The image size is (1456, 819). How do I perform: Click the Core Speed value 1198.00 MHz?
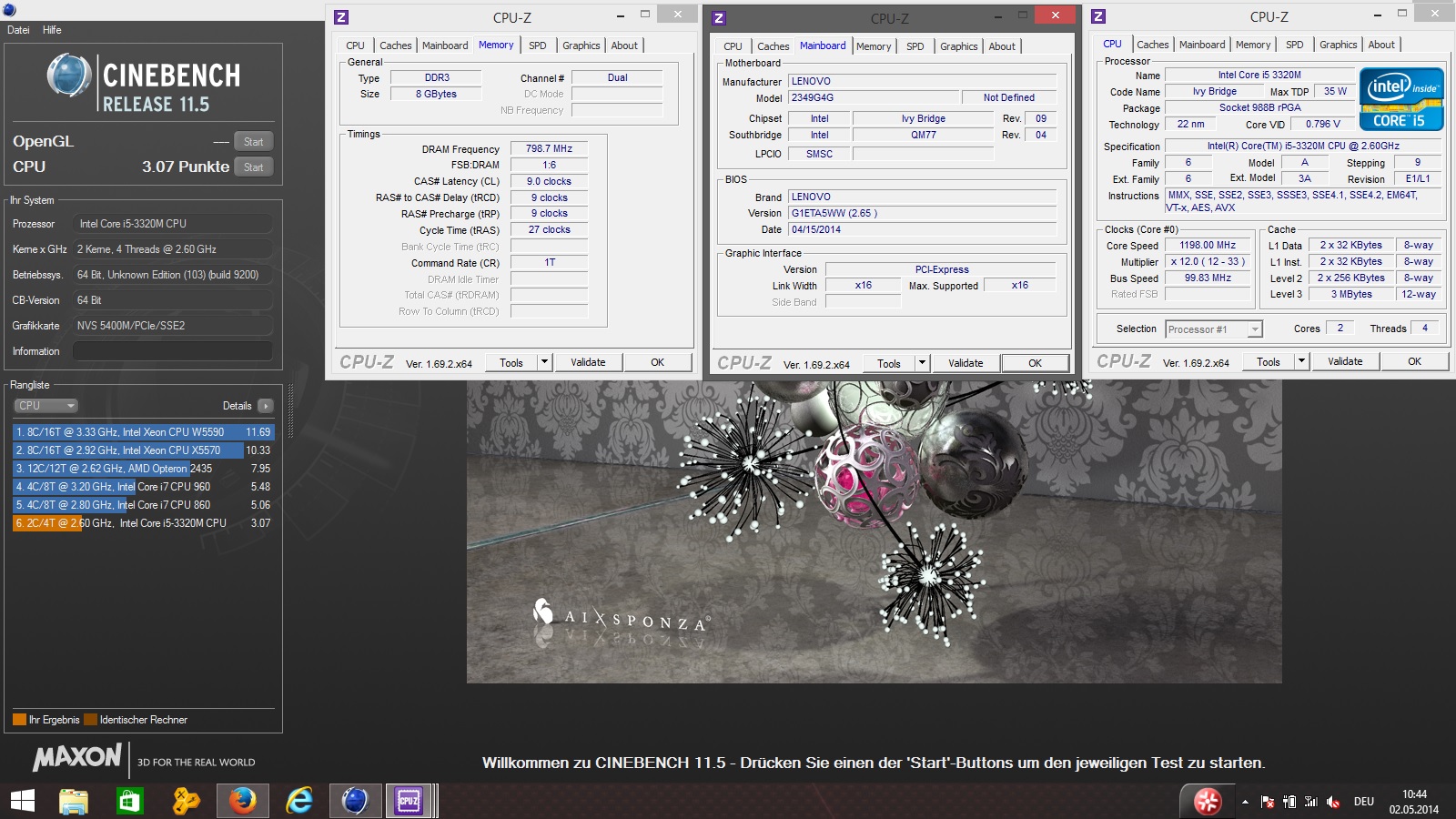pyautogui.click(x=1208, y=245)
